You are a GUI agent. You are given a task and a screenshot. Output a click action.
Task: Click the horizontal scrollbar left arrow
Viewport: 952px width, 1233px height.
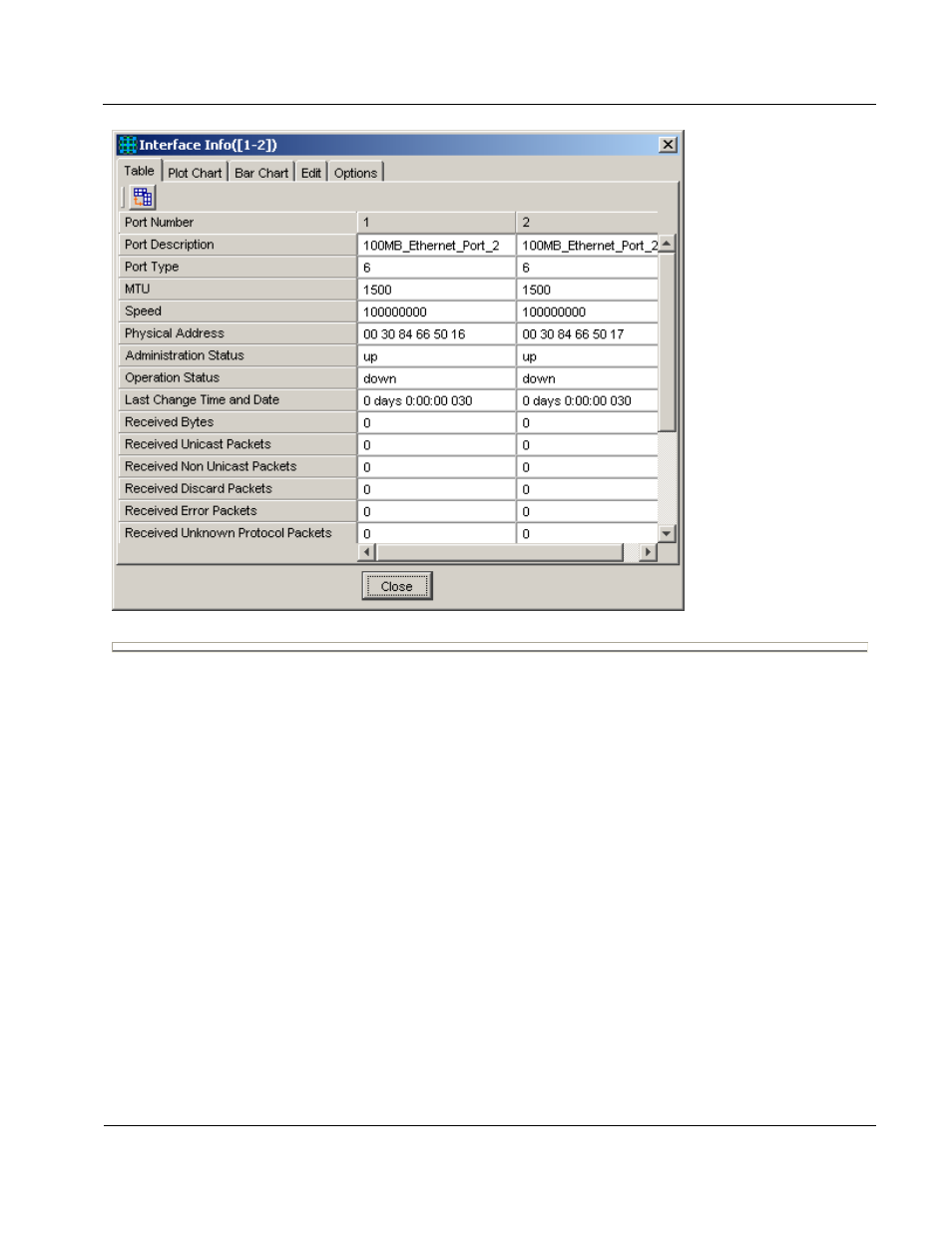click(x=366, y=552)
